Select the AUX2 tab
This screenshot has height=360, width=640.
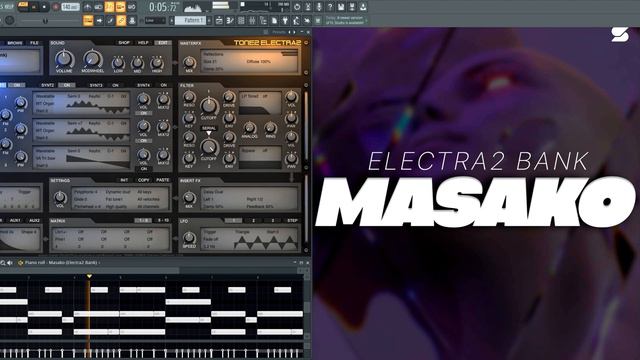tap(34, 220)
